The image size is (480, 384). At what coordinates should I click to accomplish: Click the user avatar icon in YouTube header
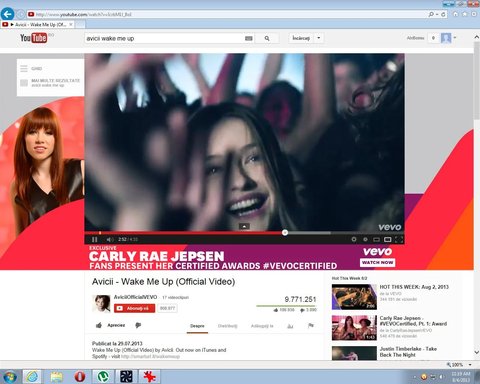click(446, 38)
